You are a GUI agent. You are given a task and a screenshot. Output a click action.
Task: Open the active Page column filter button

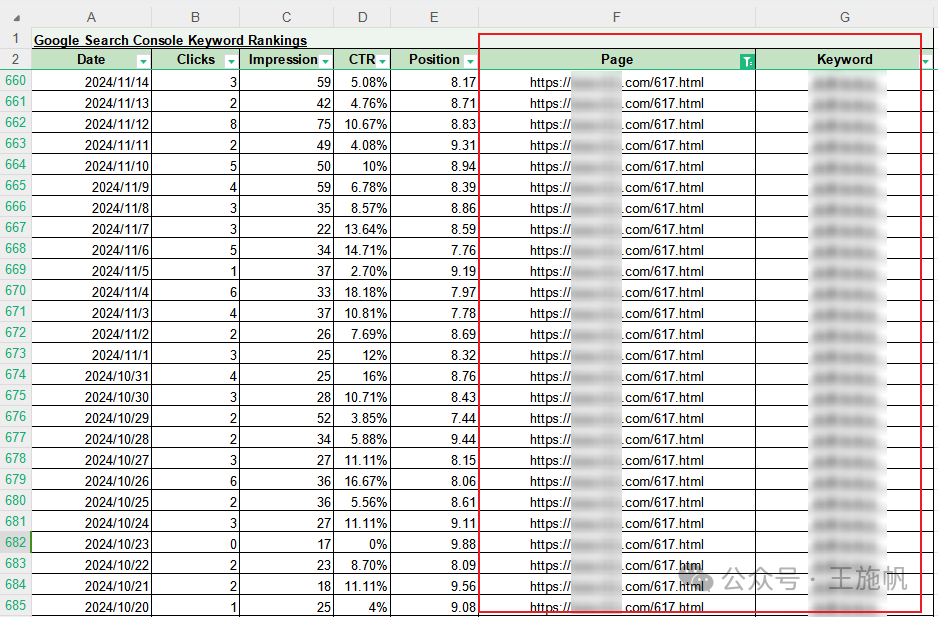click(747, 61)
